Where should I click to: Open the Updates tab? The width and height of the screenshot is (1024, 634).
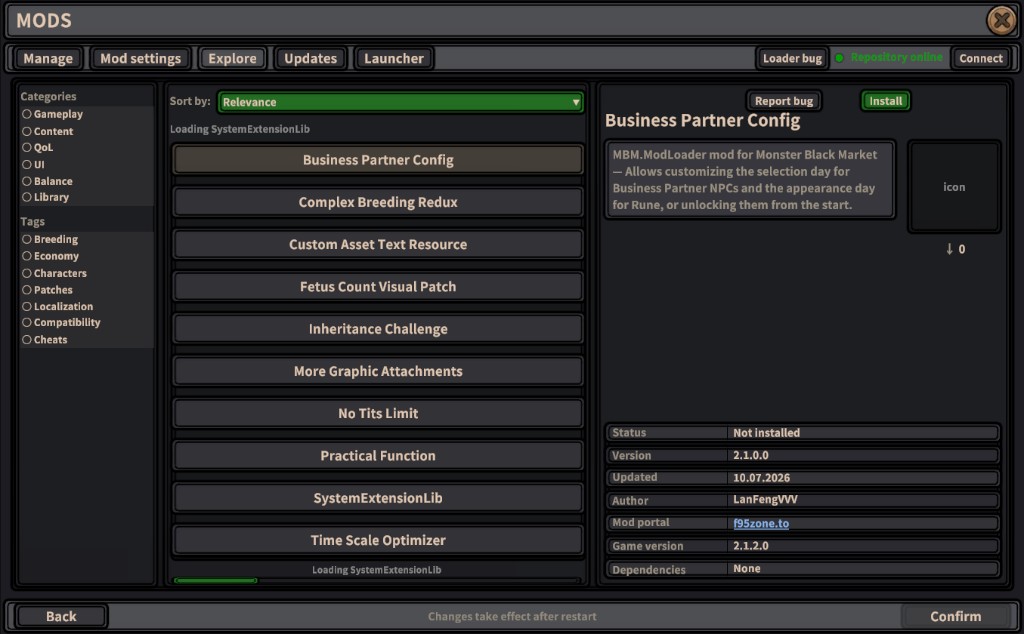click(x=310, y=58)
